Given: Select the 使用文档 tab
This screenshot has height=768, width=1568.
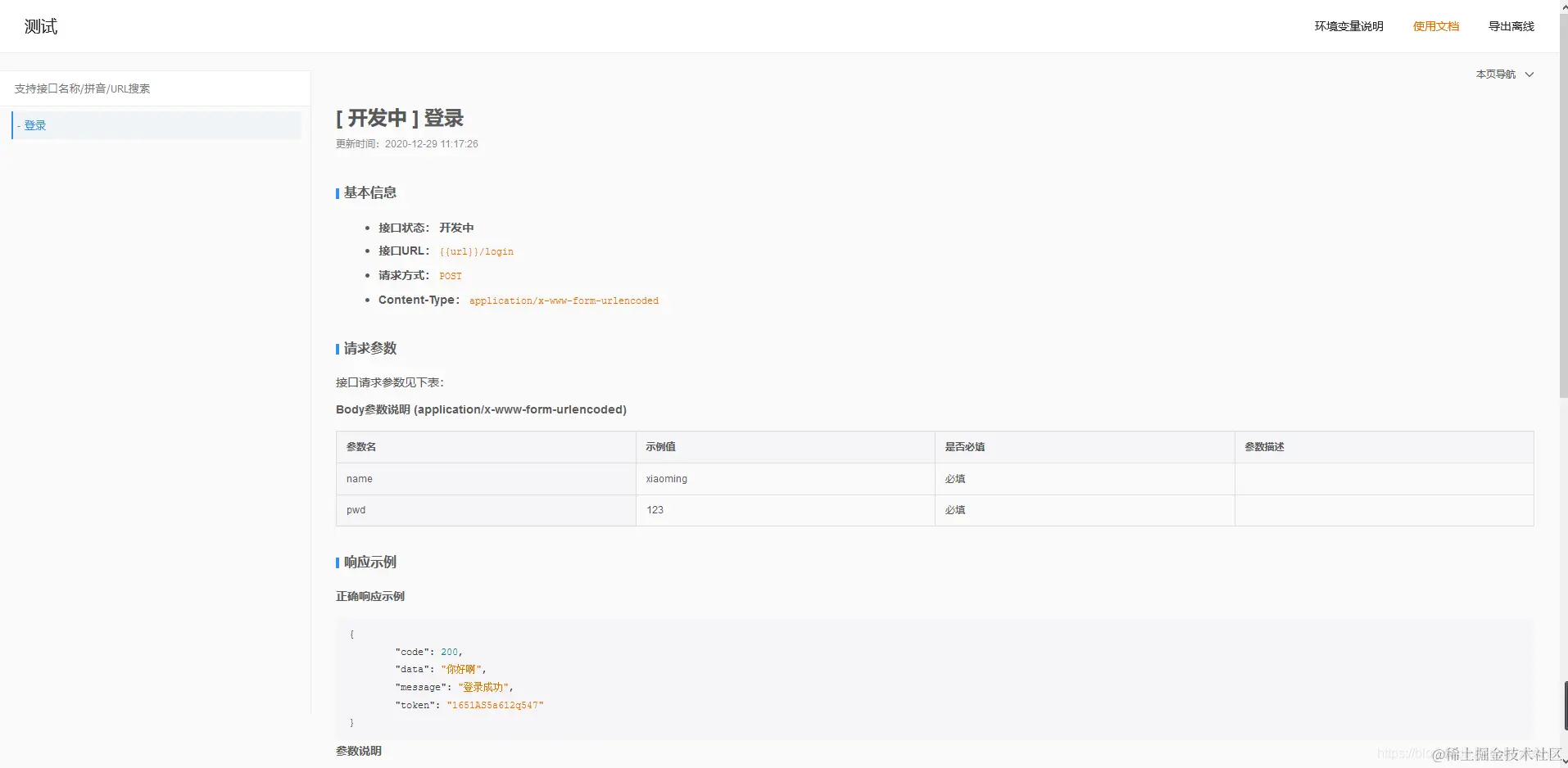Looking at the screenshot, I should [1435, 26].
